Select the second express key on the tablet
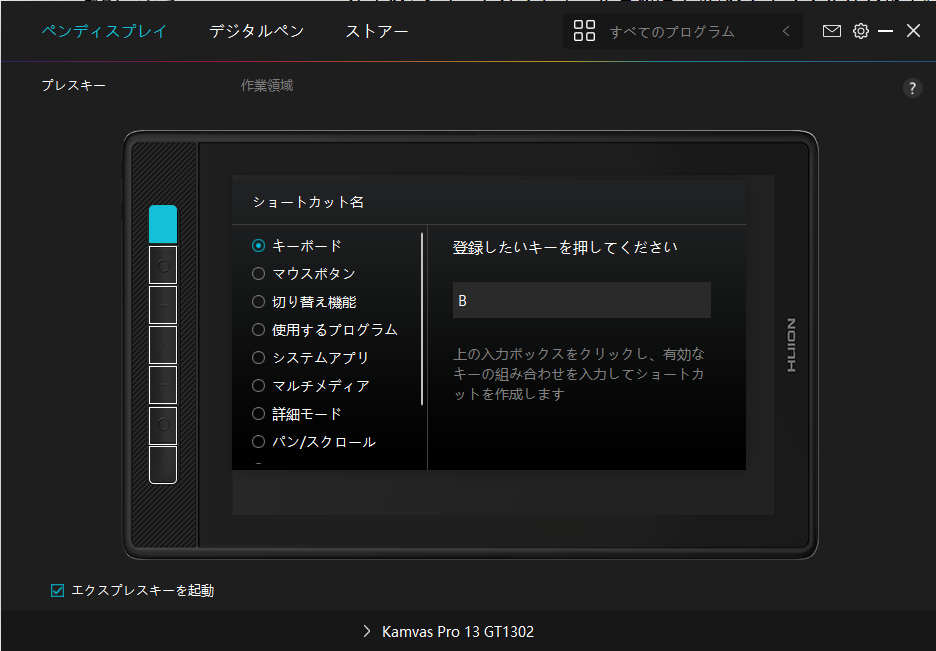Screen dimensions: 936x651 [163, 265]
